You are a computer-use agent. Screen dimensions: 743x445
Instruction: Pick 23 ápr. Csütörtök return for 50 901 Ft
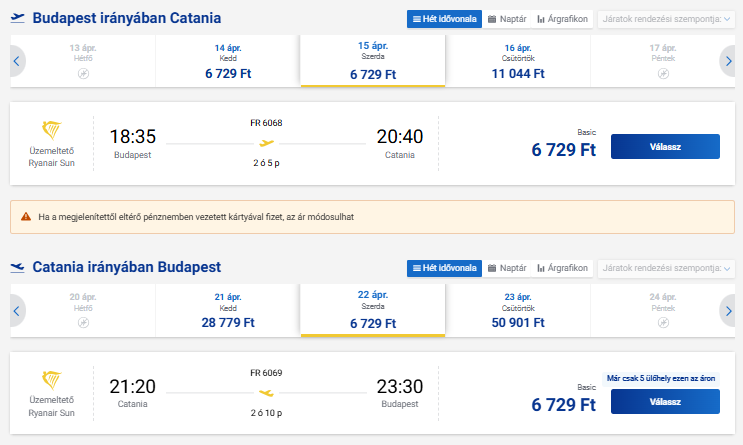[x=517, y=311]
